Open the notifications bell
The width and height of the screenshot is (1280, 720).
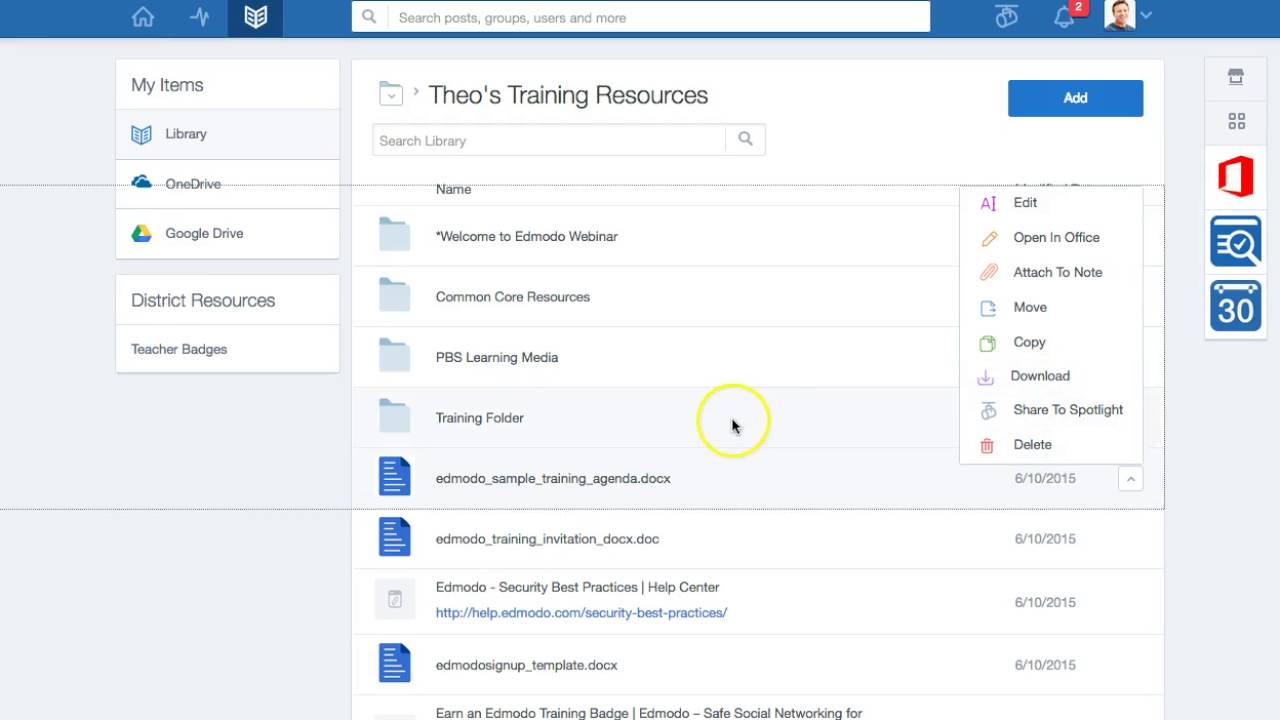click(x=1064, y=18)
